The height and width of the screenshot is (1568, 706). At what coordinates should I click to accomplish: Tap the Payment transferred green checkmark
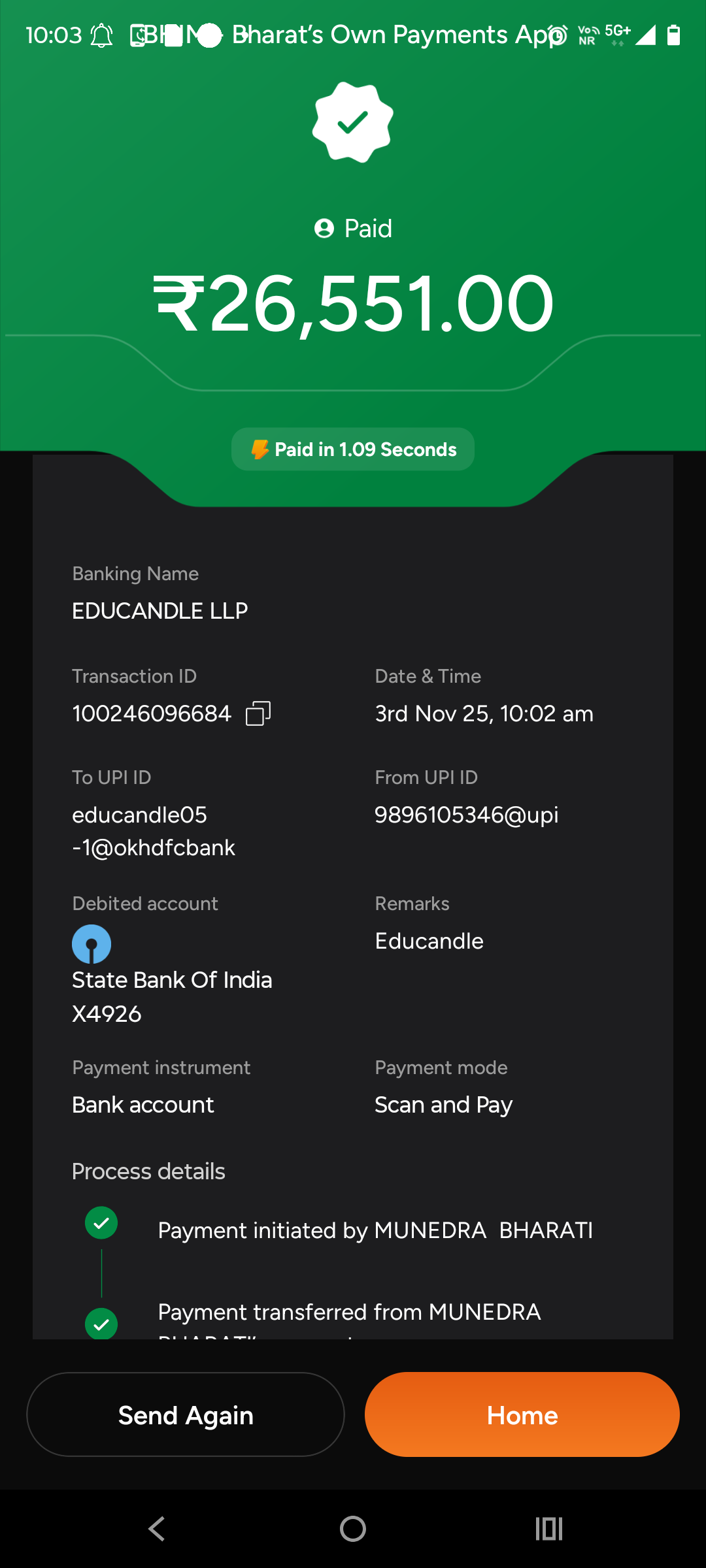(101, 1324)
